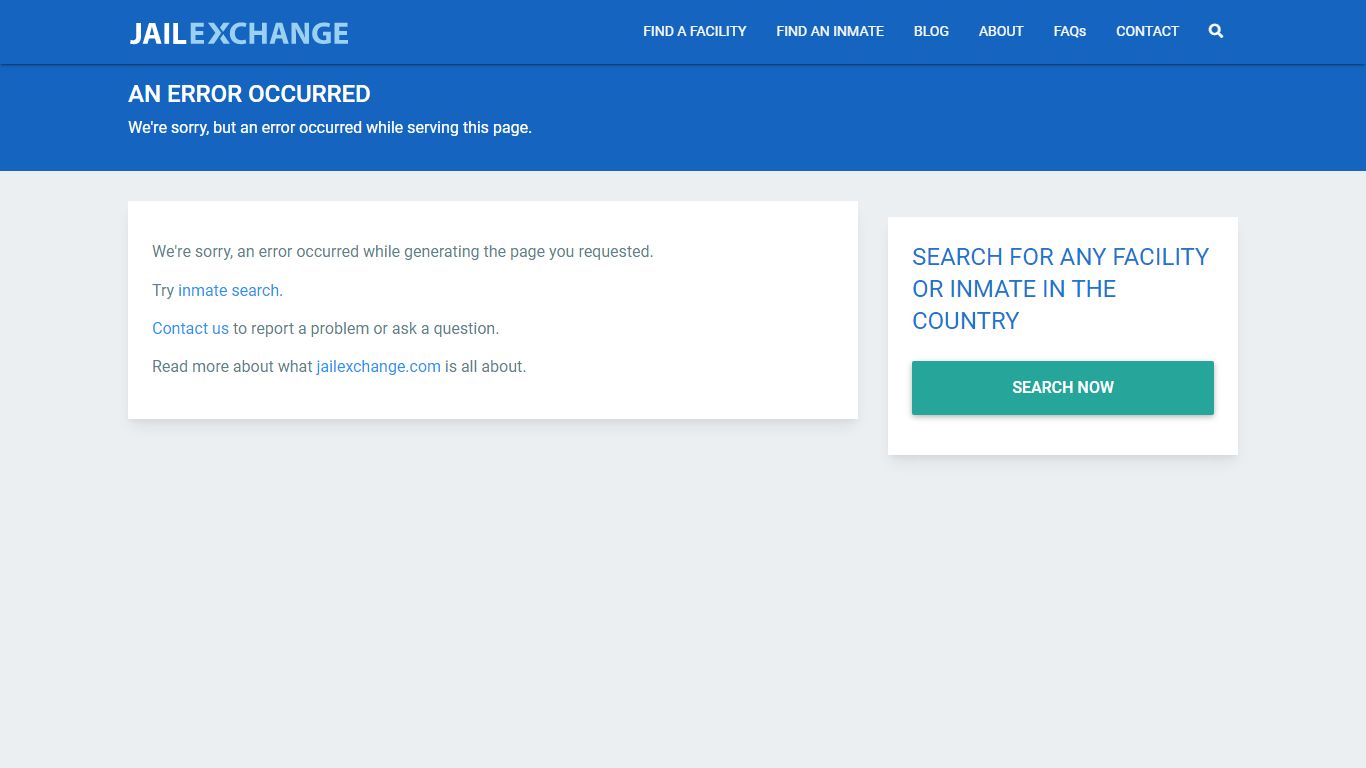
Task: Click the word Try before inmate search
Action: pos(163,290)
